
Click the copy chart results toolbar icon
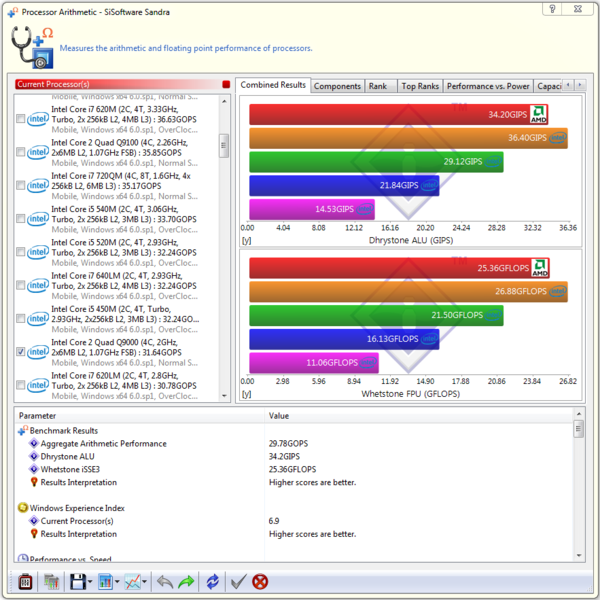(51, 582)
